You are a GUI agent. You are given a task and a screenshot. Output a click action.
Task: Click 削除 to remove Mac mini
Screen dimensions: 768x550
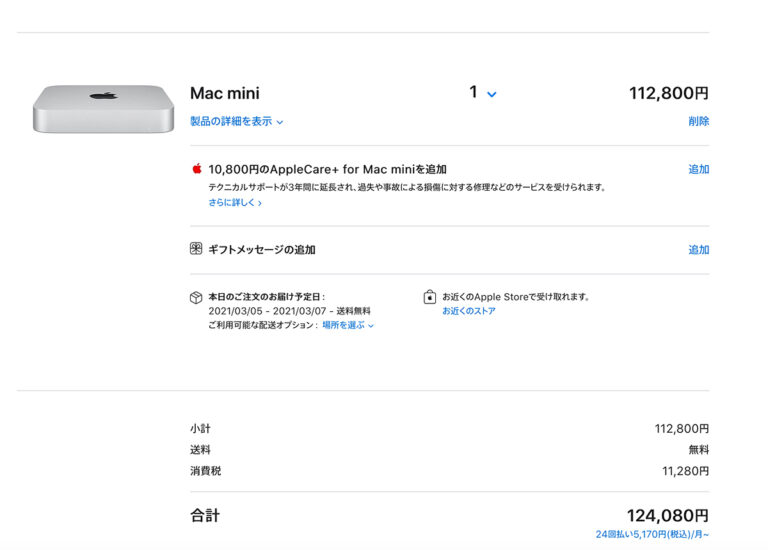698,121
